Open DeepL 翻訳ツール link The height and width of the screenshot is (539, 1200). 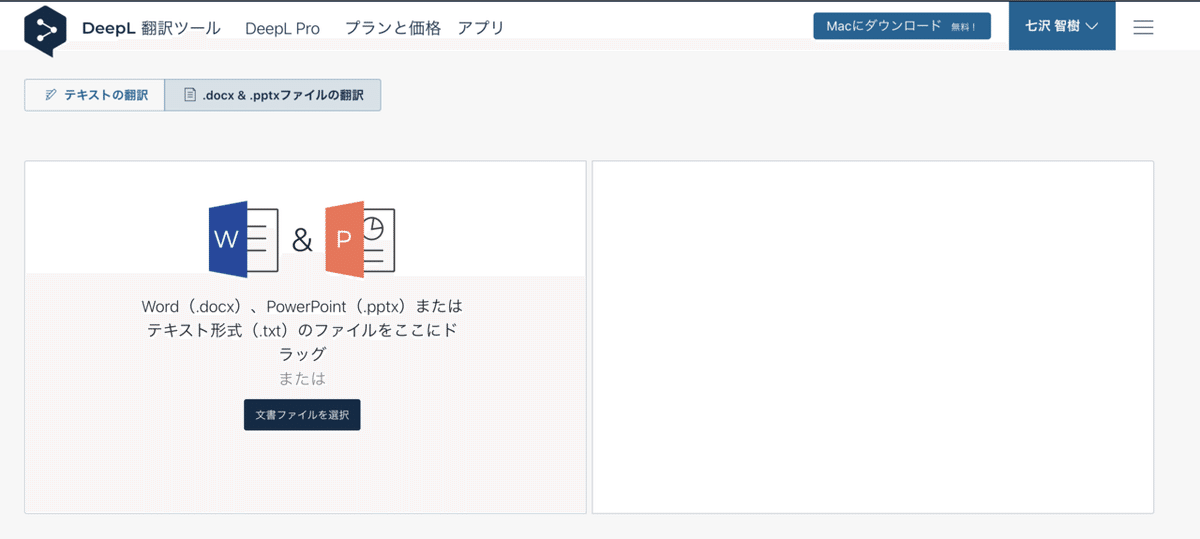click(152, 28)
